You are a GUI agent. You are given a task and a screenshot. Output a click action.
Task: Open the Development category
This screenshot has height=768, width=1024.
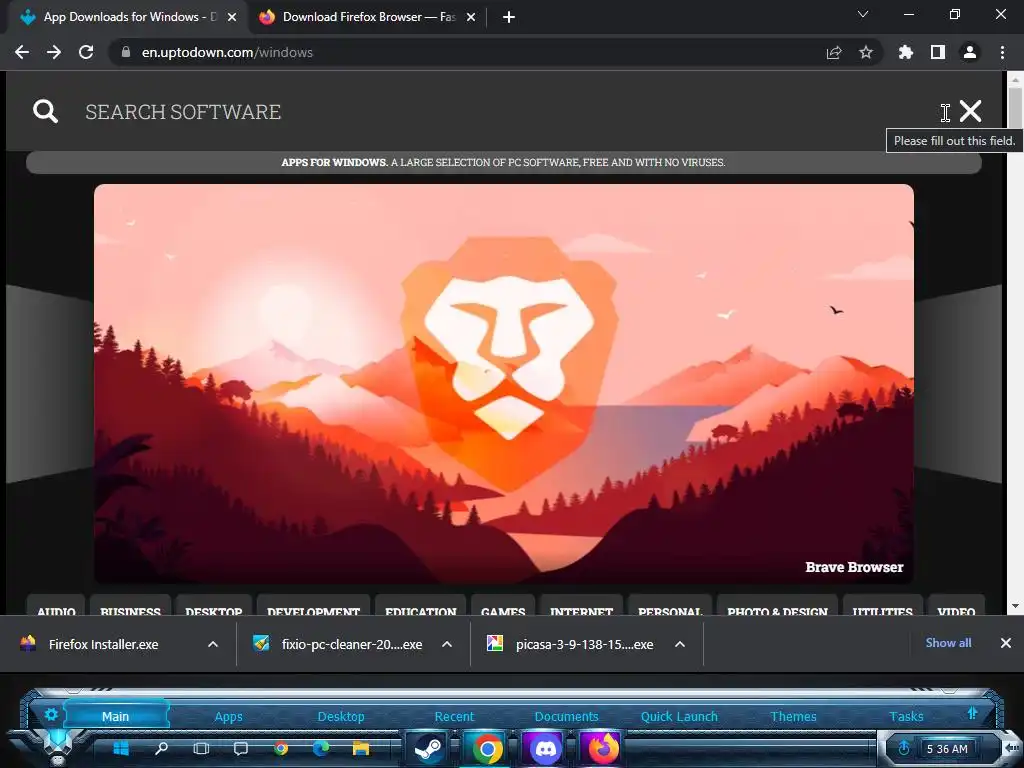(x=313, y=607)
